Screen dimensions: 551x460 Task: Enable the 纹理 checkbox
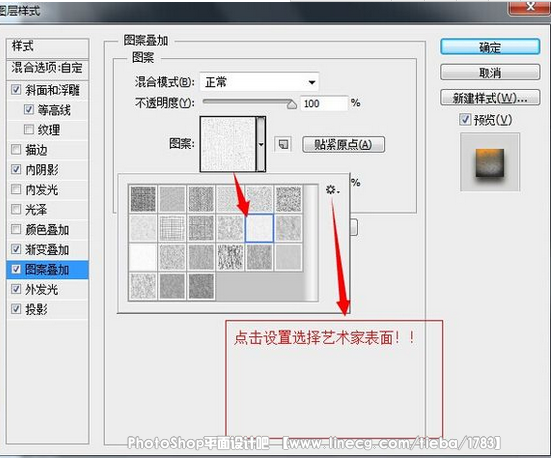(29, 129)
